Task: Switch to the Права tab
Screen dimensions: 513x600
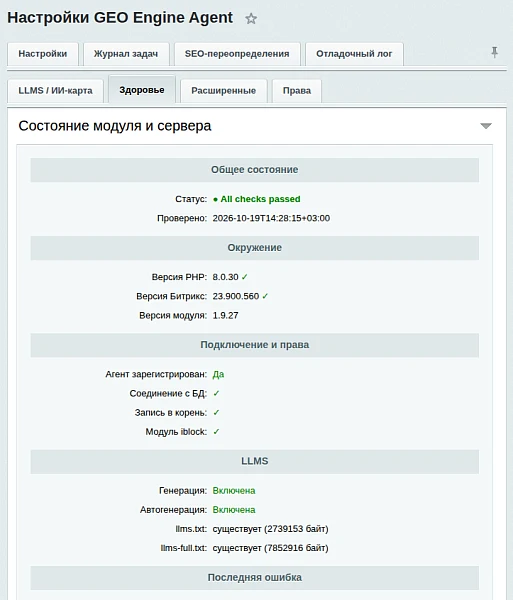Action: pos(297,91)
